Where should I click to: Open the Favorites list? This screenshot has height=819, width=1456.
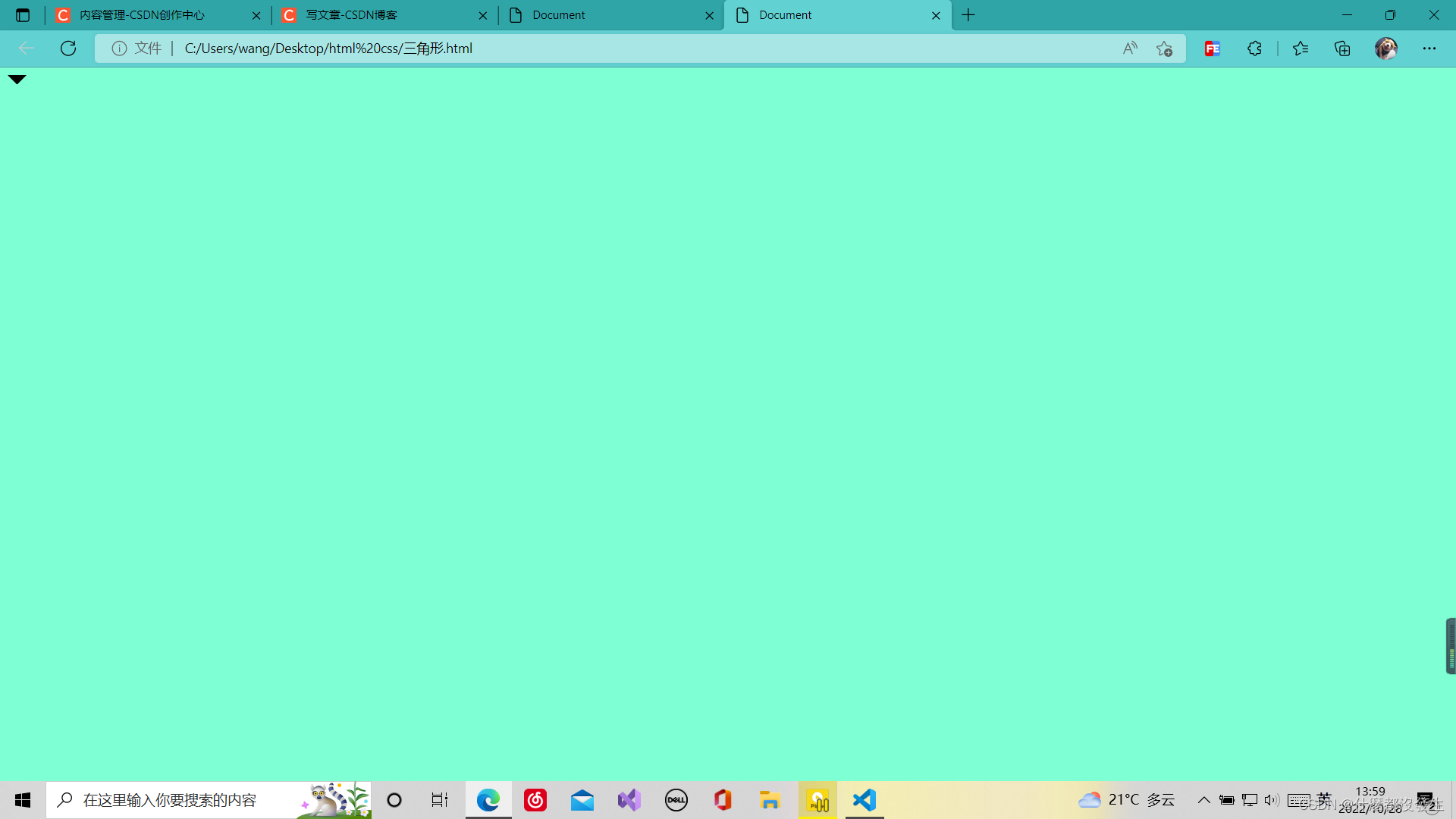[x=1301, y=49]
